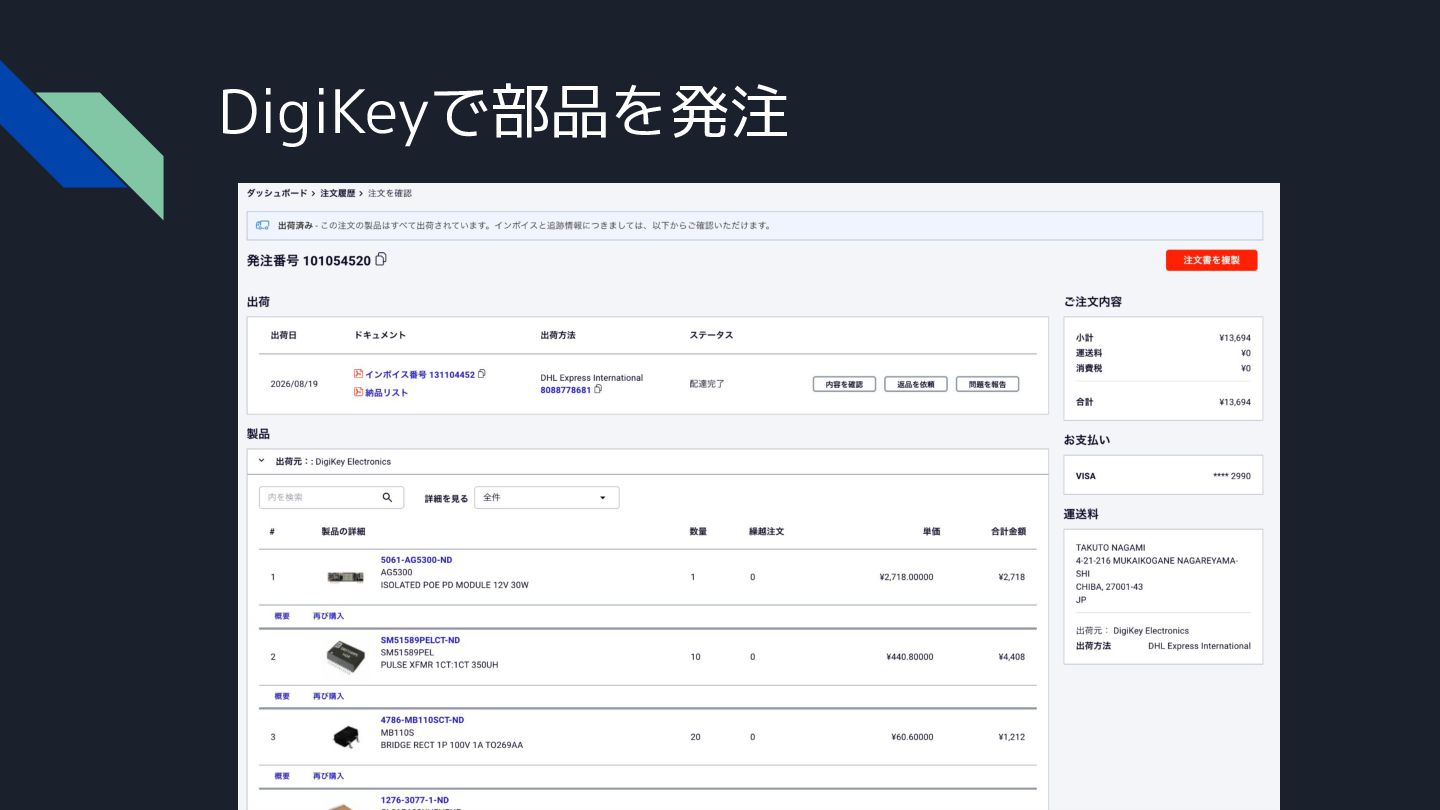Open the 詳細を見る 全件 dropdown
1440x810 pixels.
click(x=547, y=497)
